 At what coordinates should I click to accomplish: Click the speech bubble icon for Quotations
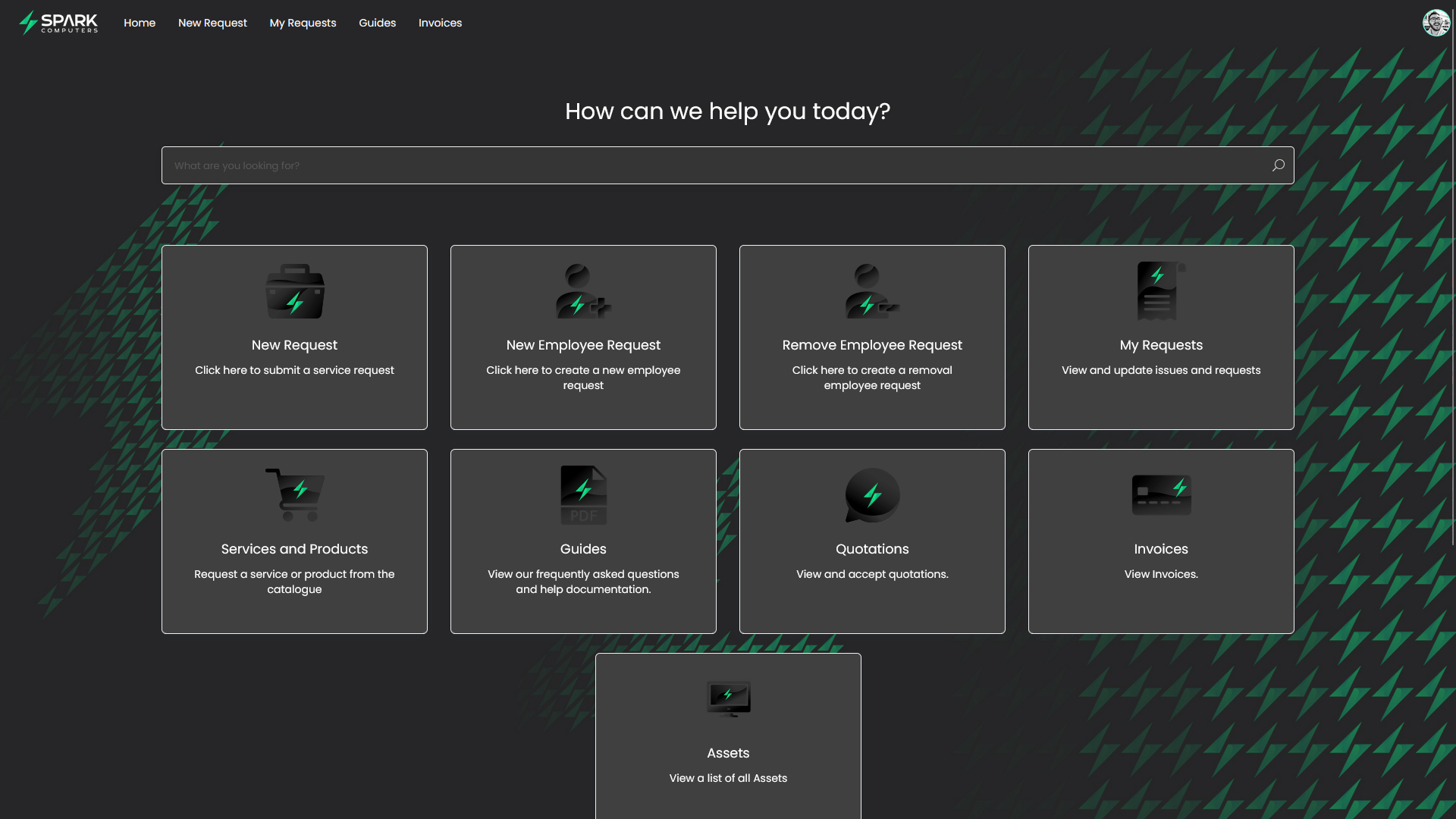[871, 494]
